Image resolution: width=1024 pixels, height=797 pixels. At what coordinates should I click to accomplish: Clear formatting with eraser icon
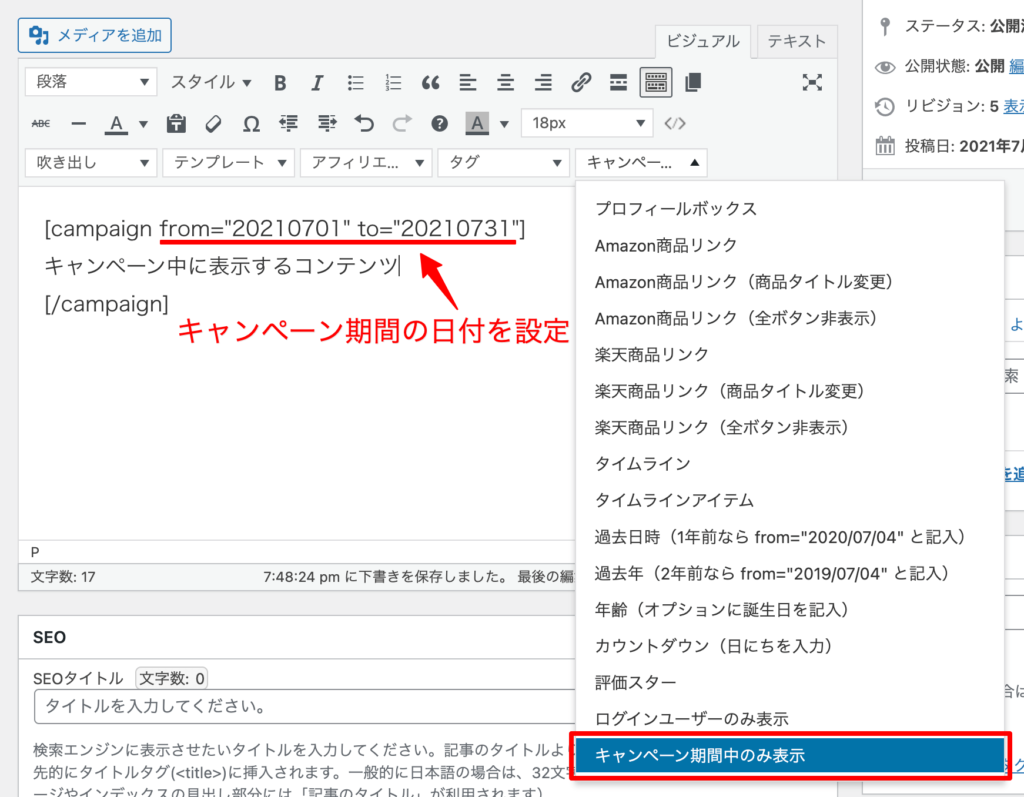click(x=214, y=123)
